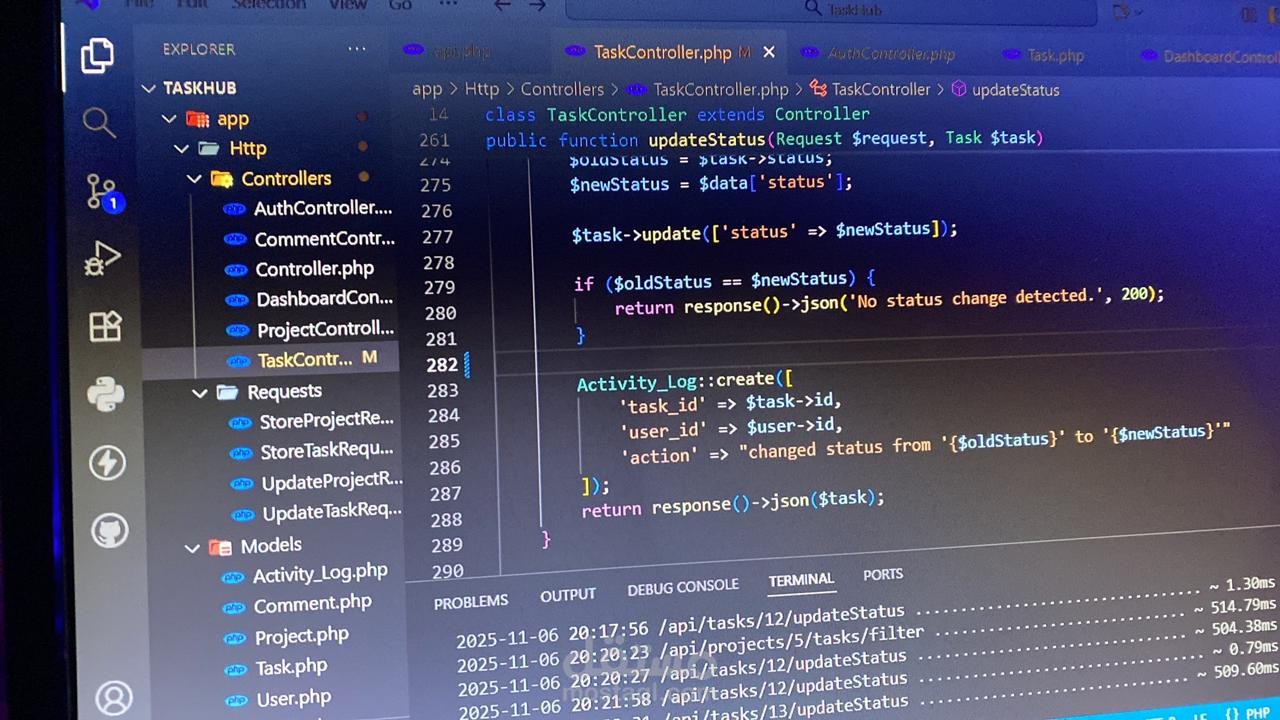Switch to the TaskController.php tab

661,52
